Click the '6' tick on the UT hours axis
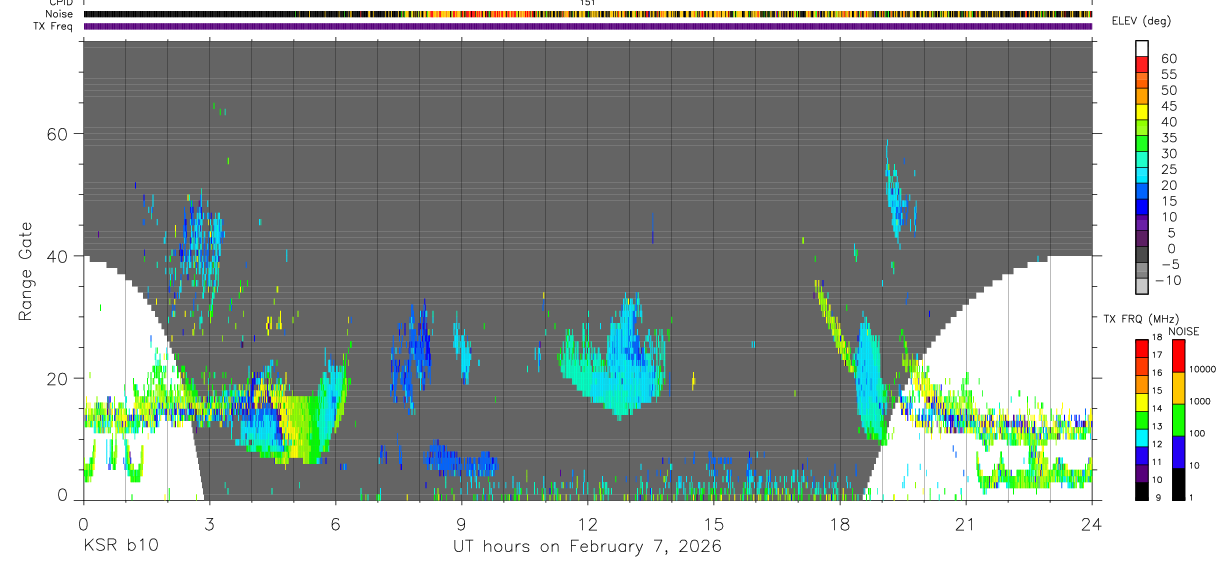 [335, 522]
